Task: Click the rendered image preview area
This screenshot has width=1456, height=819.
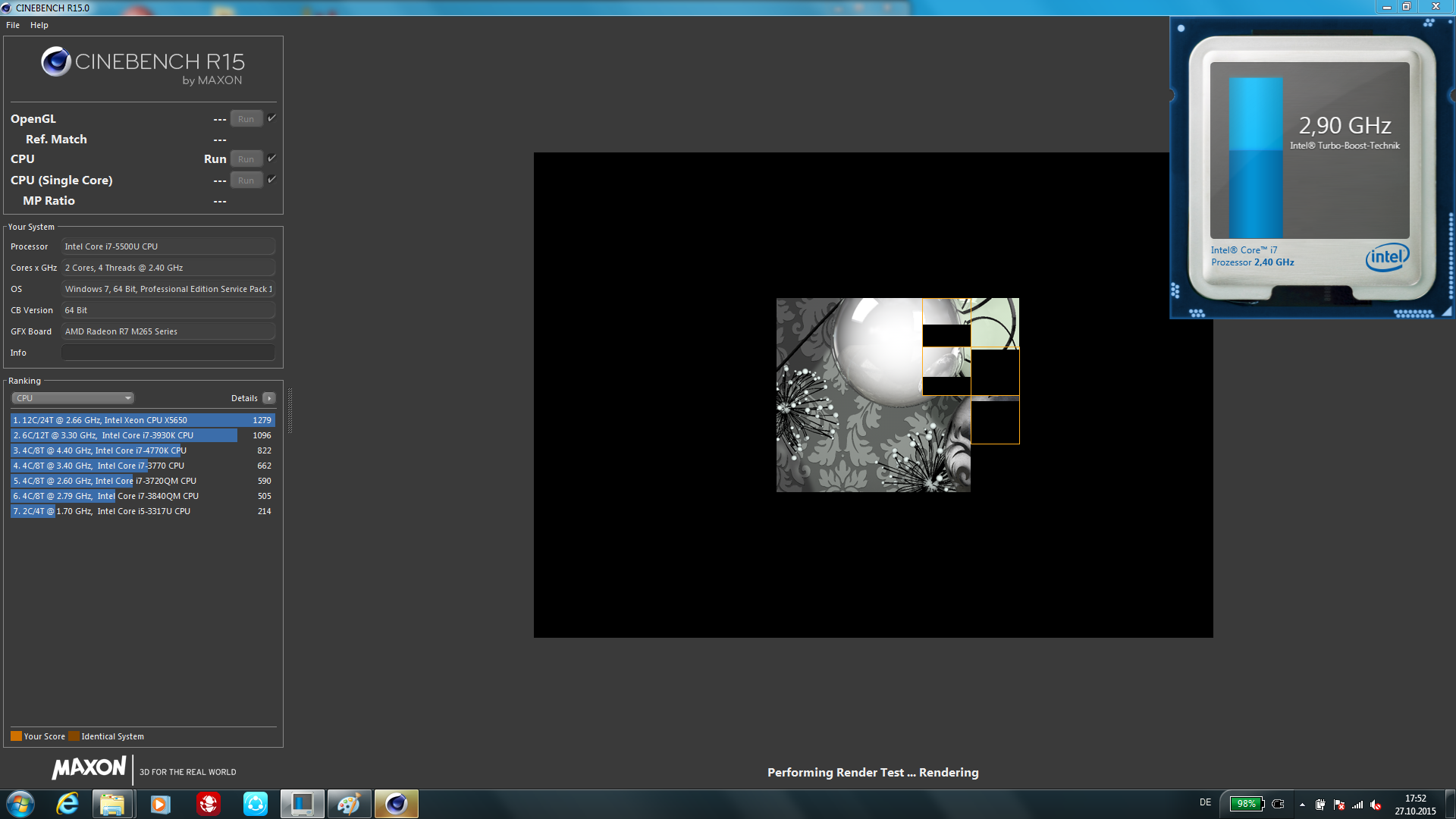Action: [874, 395]
